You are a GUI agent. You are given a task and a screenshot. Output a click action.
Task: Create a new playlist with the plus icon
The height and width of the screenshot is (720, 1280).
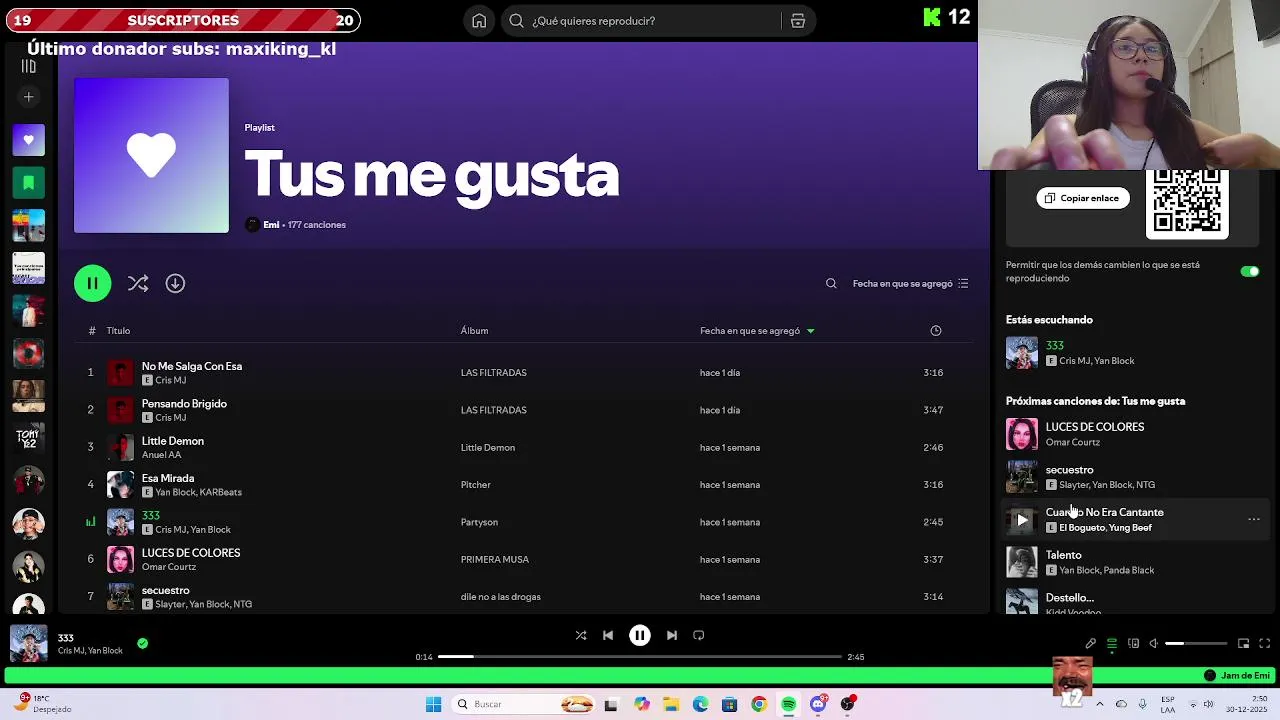[28, 97]
